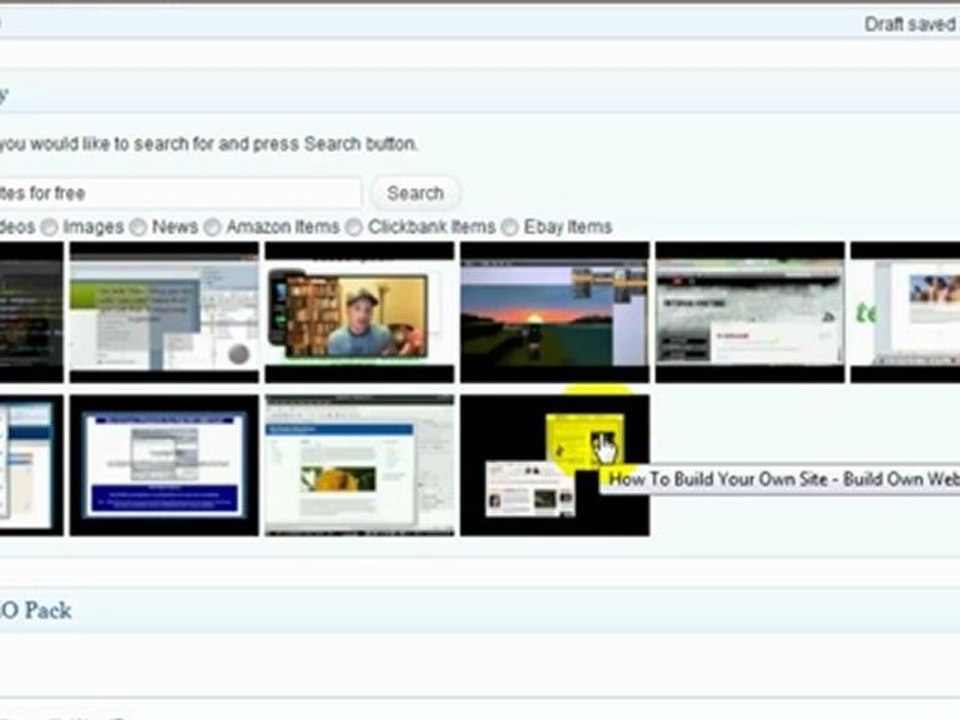This screenshot has width=960, height=720.
Task: Click the 'Draft saved' status text
Action: pyautogui.click(x=912, y=24)
